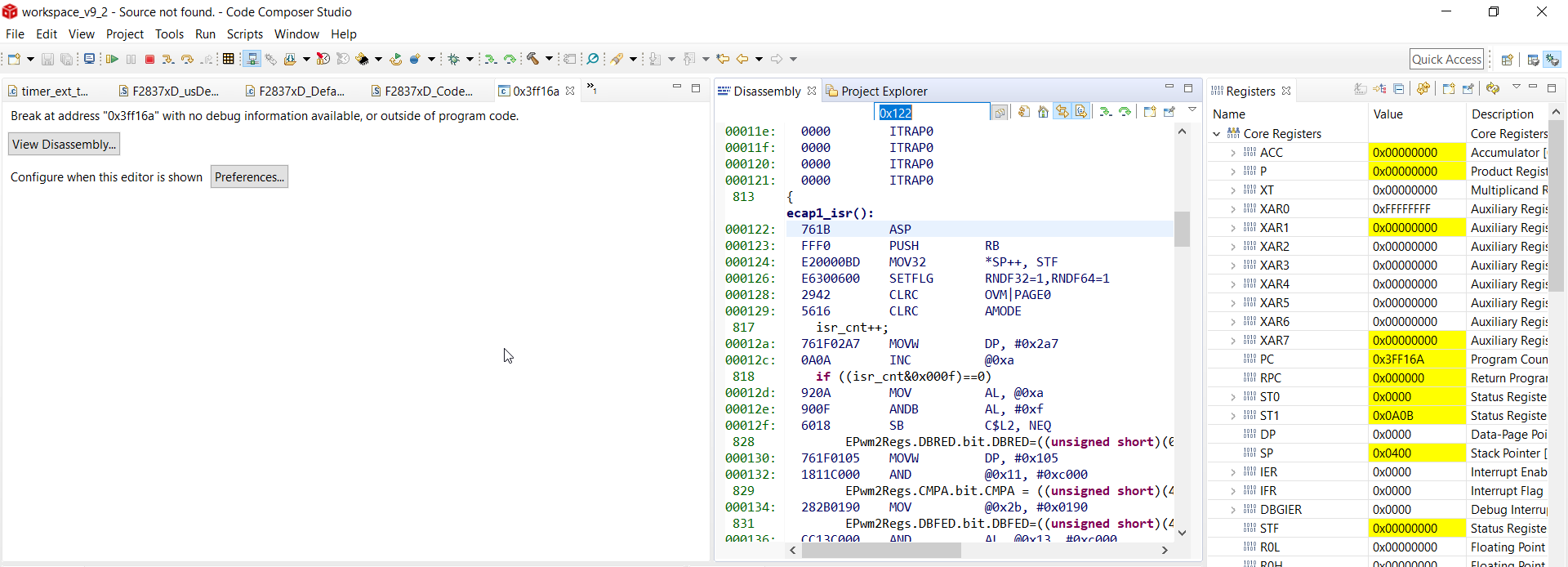Click Collapse All in Registers panel

pos(1399,89)
